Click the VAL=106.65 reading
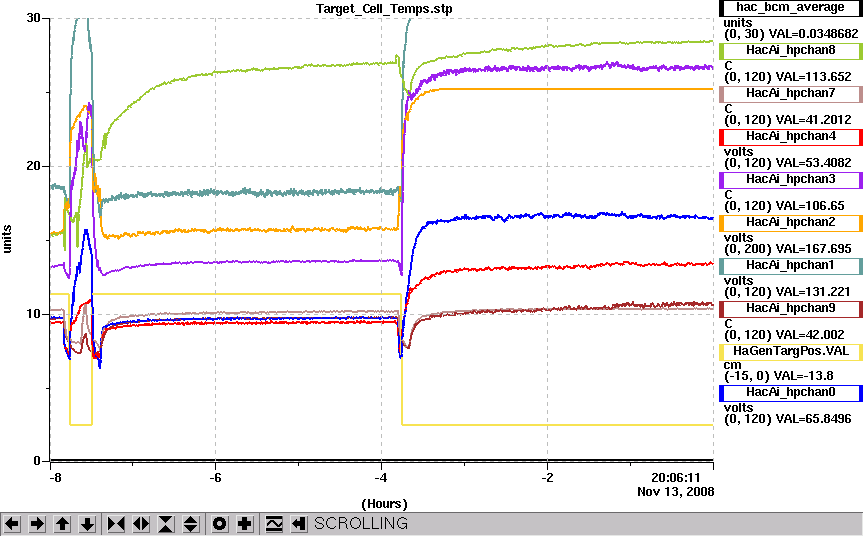Image resolution: width=863 pixels, height=536 pixels. tap(810, 205)
